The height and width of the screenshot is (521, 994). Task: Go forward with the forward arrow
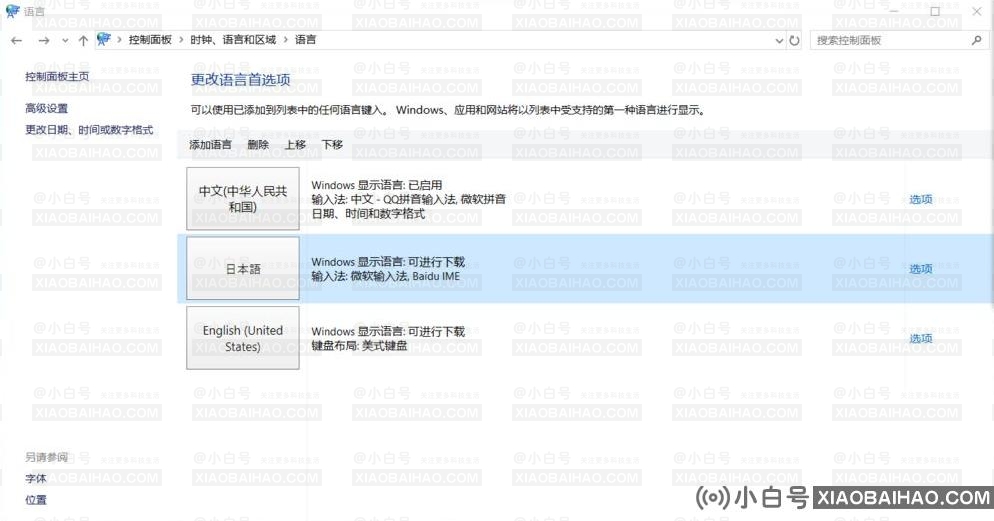click(x=44, y=41)
